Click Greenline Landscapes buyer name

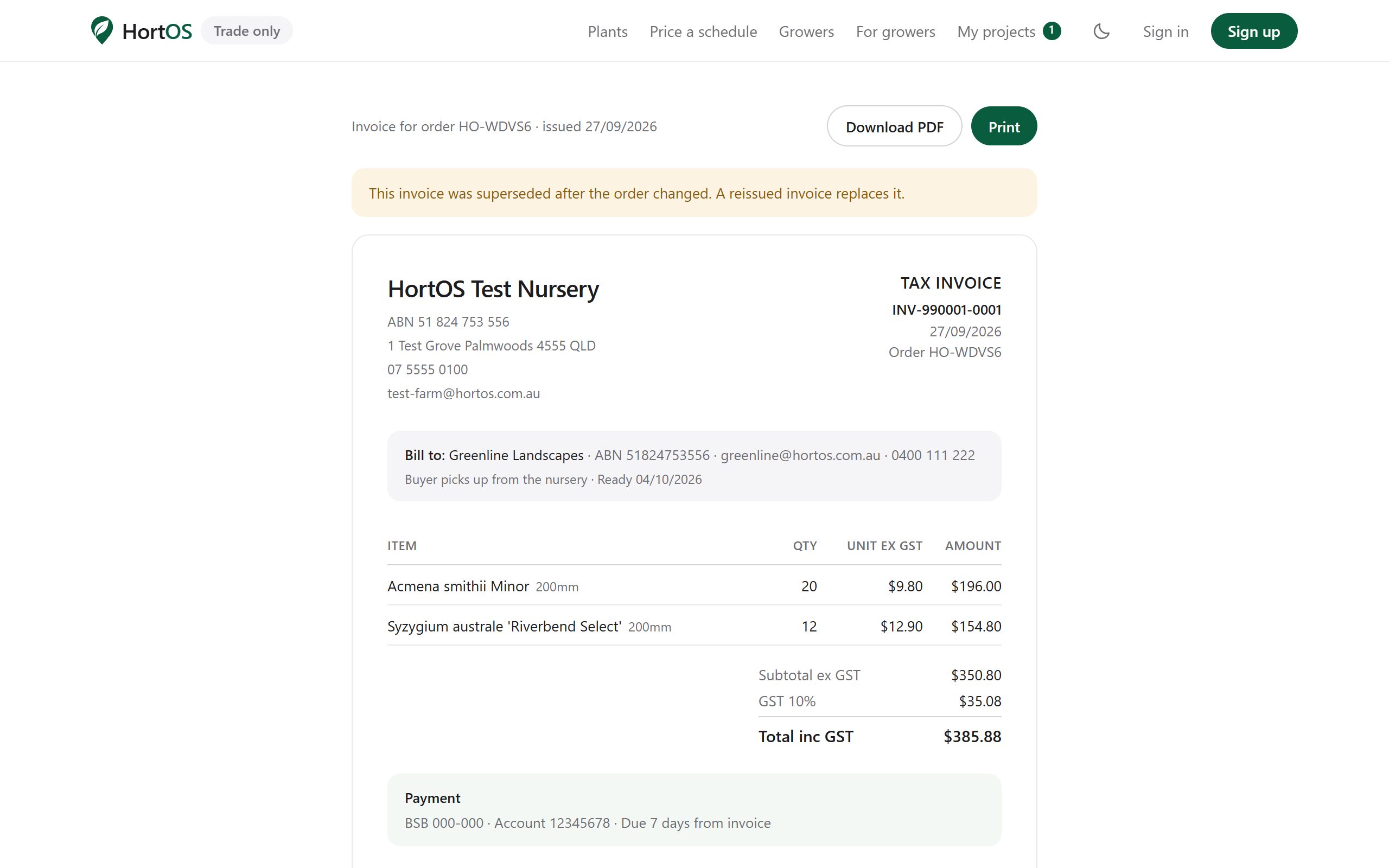pyautogui.click(x=516, y=456)
